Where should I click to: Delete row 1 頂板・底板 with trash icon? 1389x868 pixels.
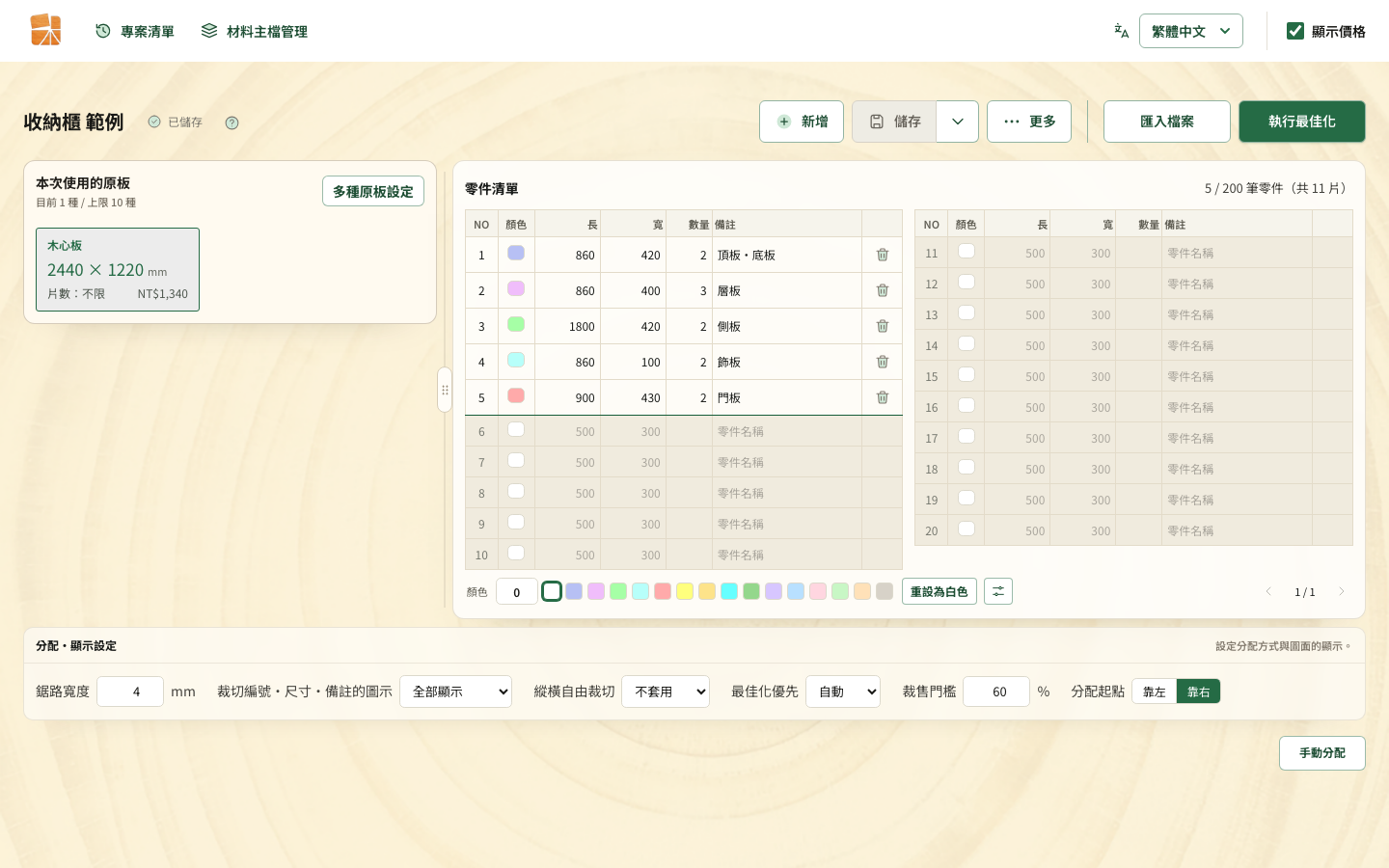pos(882,255)
